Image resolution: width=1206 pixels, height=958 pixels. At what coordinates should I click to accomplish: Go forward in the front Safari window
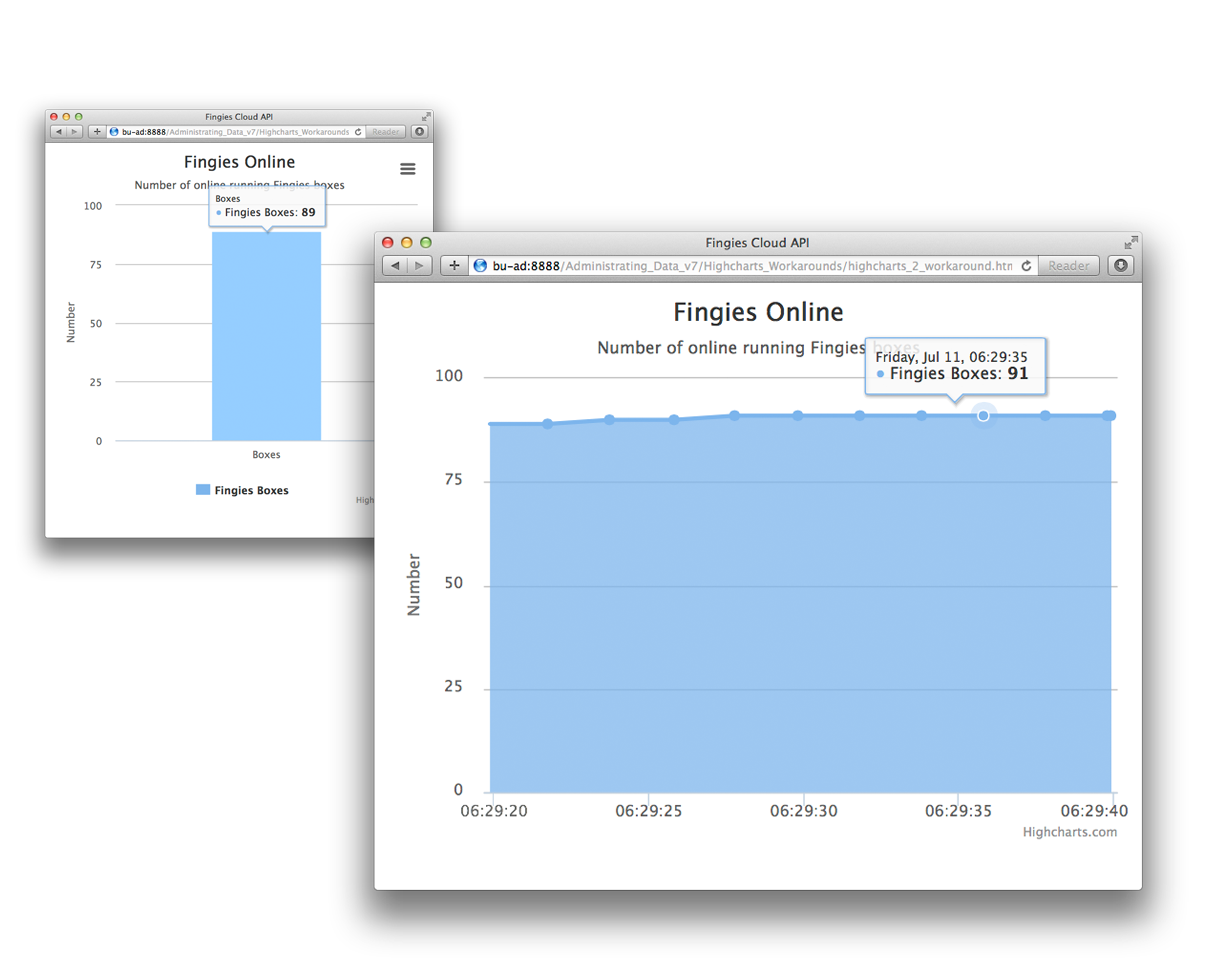(420, 266)
